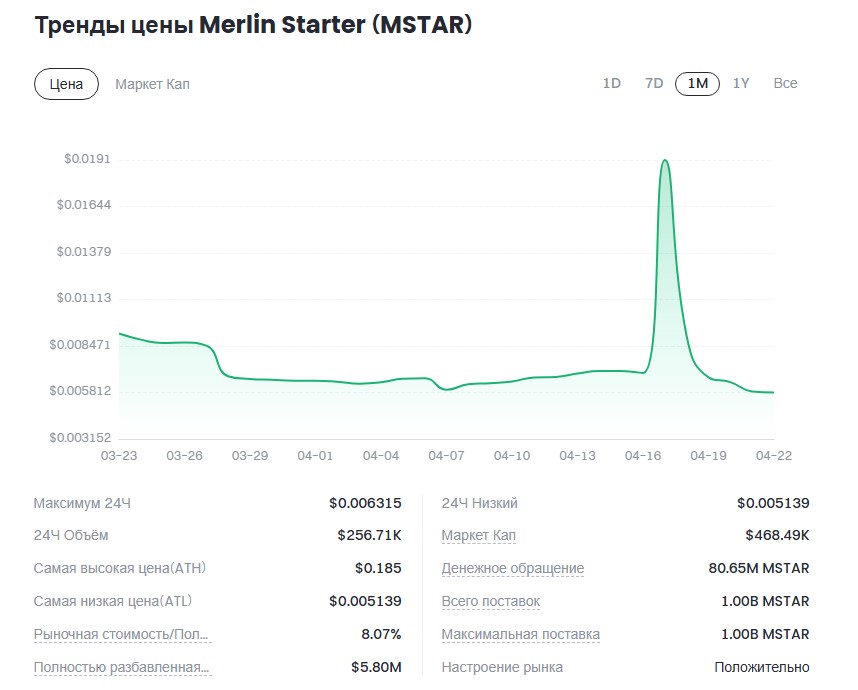Viewport: 858px width, 690px height.
Task: Click the $0.005812 axis value
Action: tap(80, 391)
